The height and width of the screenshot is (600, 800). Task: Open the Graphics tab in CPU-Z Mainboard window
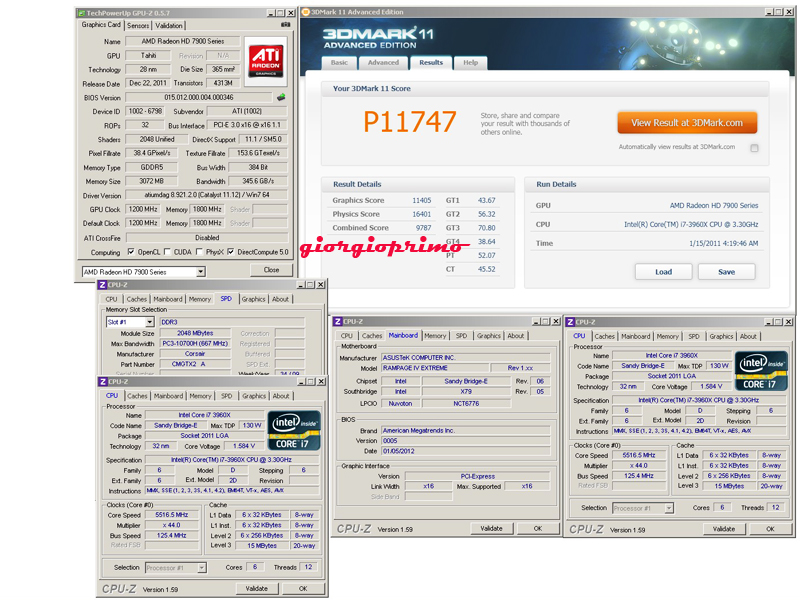point(489,336)
